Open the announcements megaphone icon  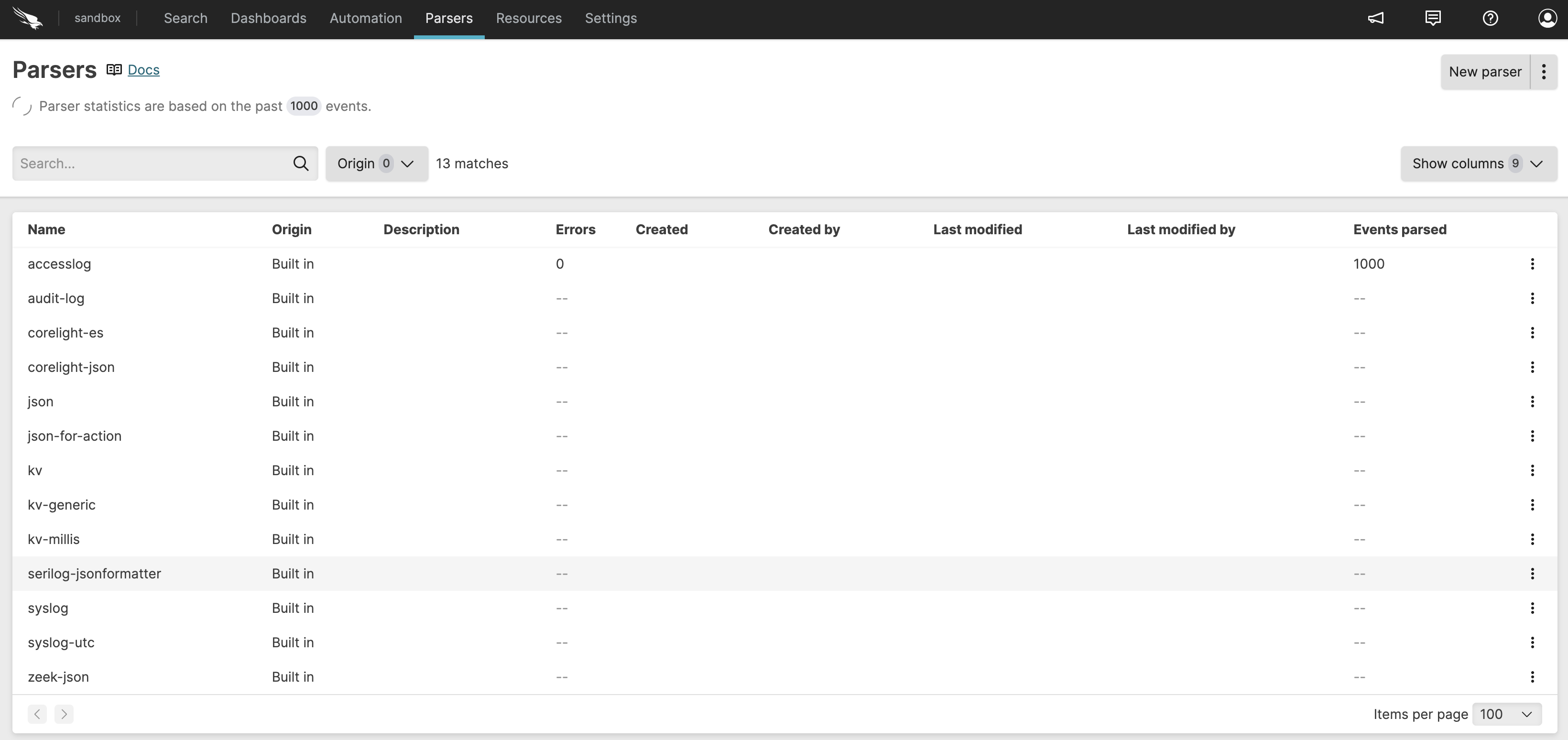click(x=1376, y=18)
